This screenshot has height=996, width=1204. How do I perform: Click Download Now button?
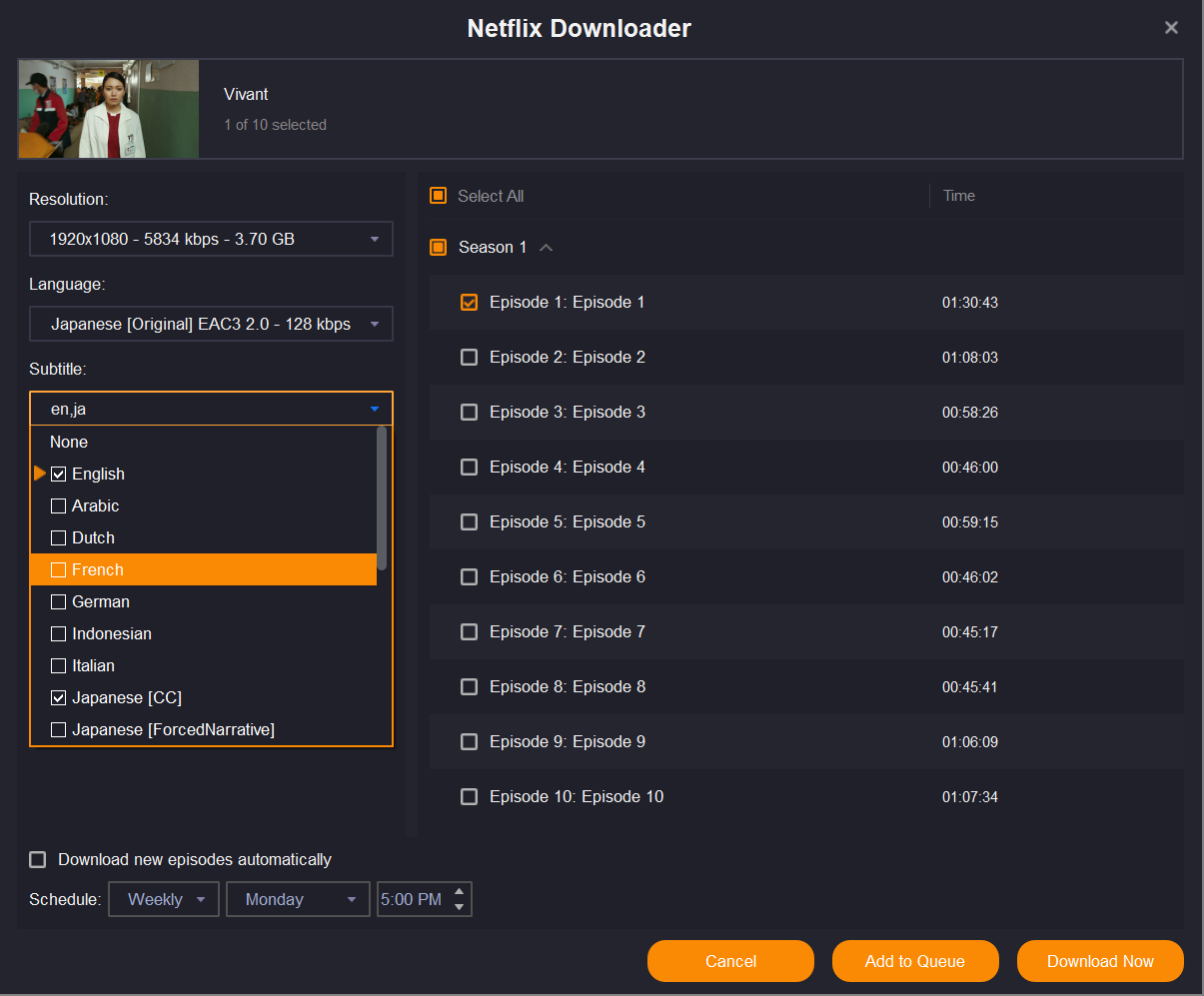coord(1100,961)
